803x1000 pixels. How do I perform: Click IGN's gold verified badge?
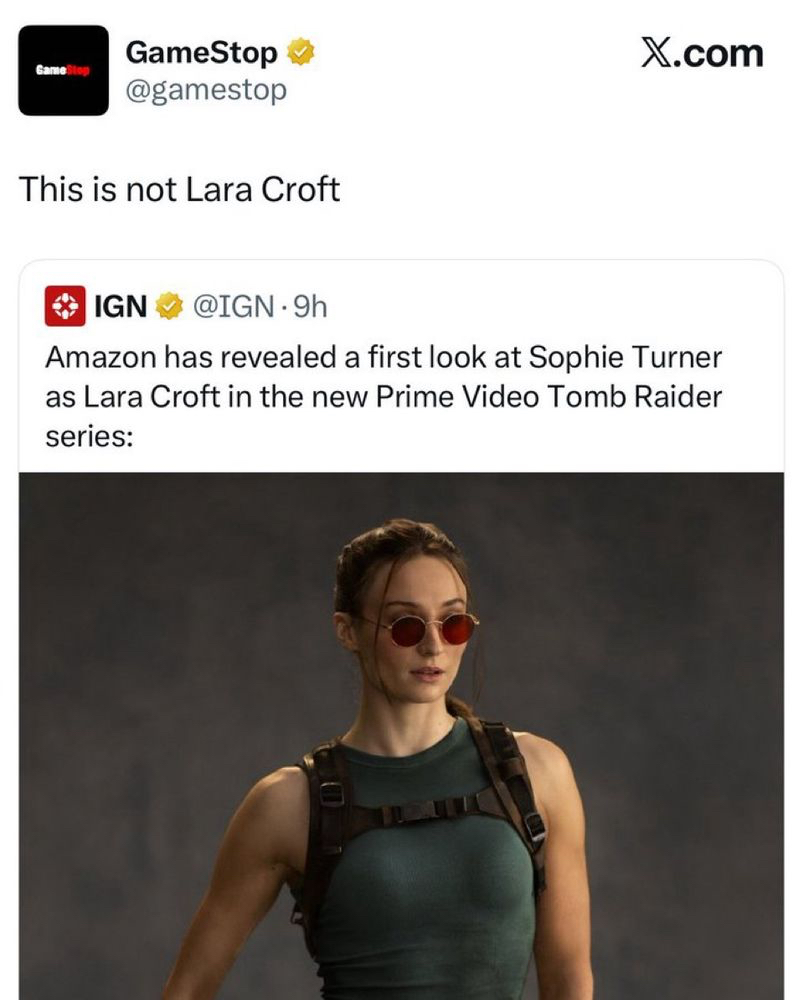pos(171,306)
